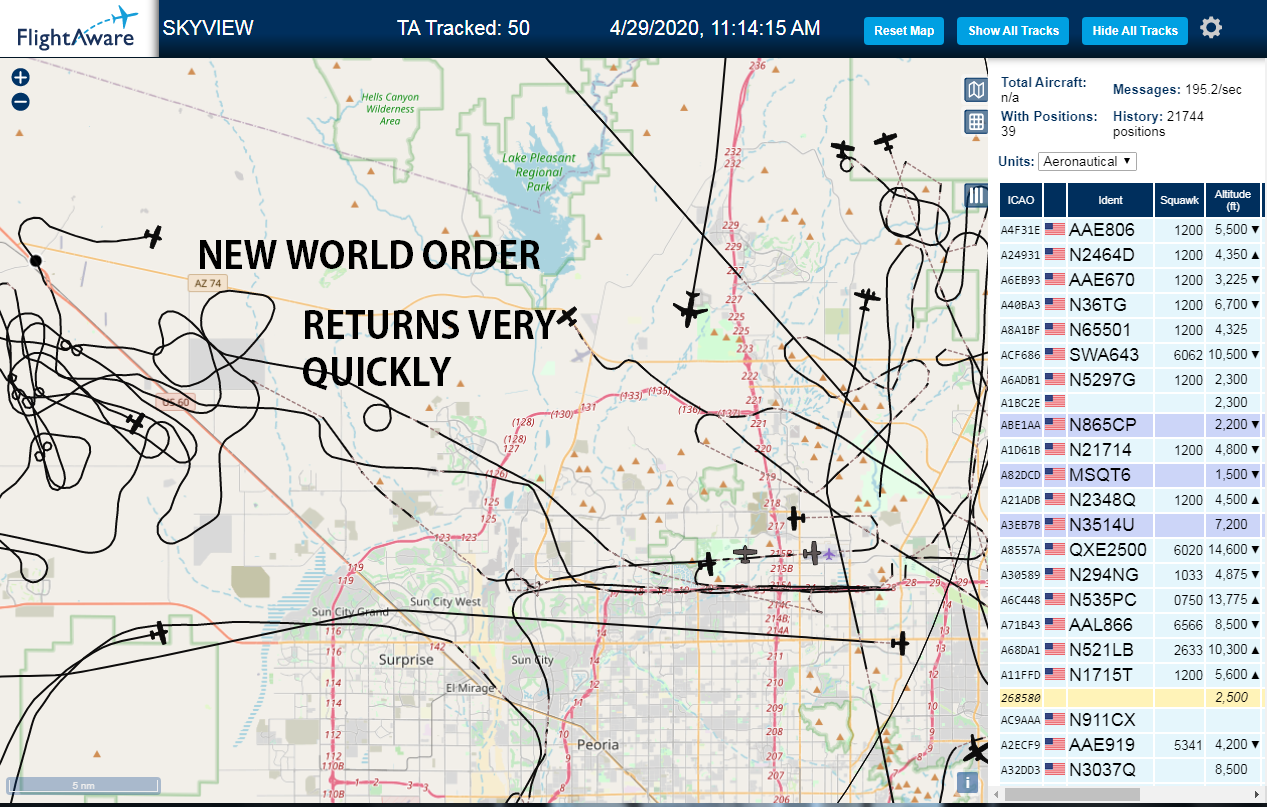Screen dimensions: 1267x807
Task: Click the grid overlay icon
Action: click(x=976, y=122)
